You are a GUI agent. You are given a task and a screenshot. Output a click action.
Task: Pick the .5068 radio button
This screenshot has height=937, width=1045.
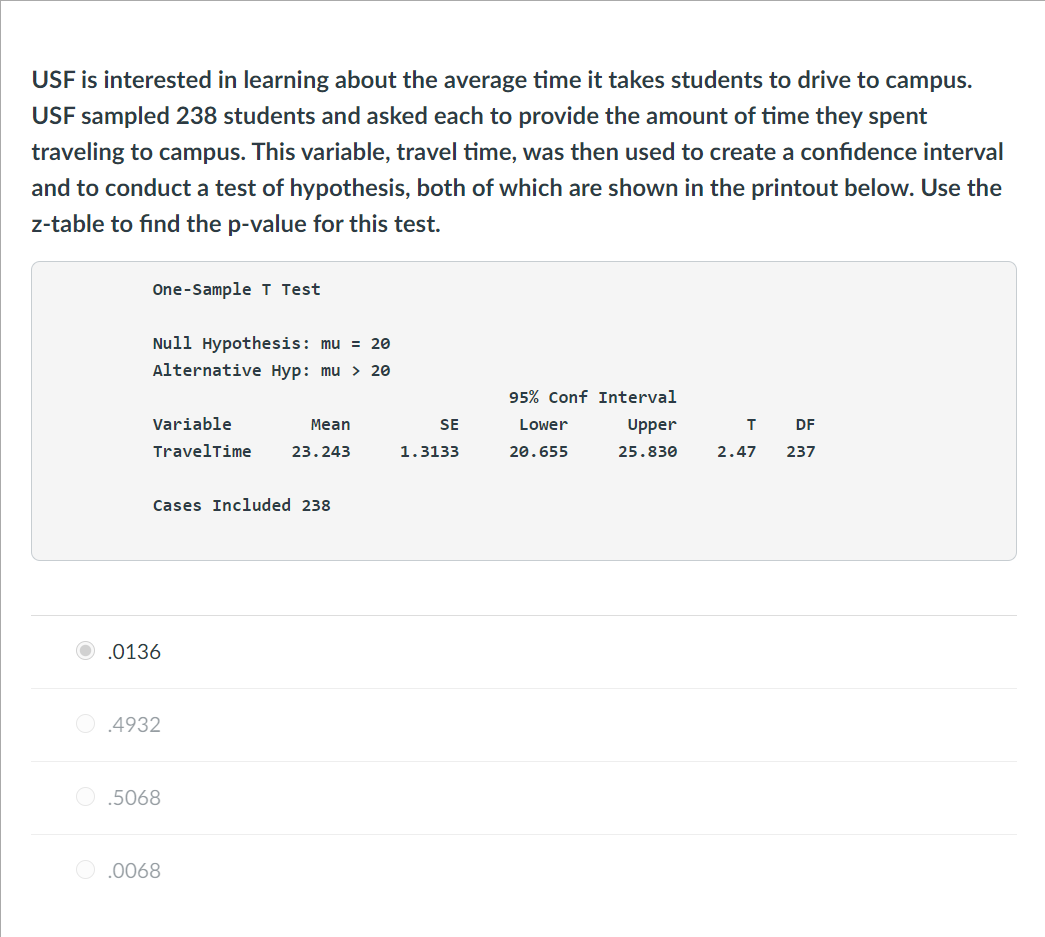pyautogui.click(x=88, y=798)
